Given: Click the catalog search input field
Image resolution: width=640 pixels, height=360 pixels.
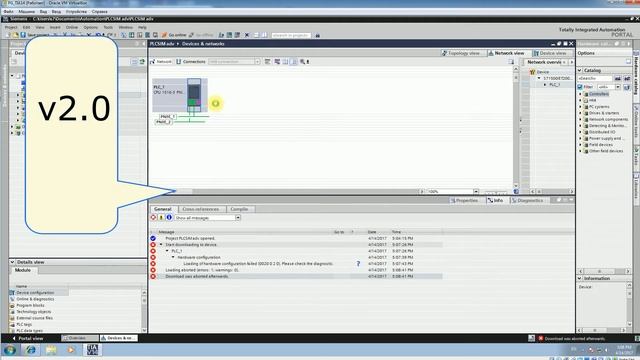Looking at the screenshot, I should coord(595,78).
